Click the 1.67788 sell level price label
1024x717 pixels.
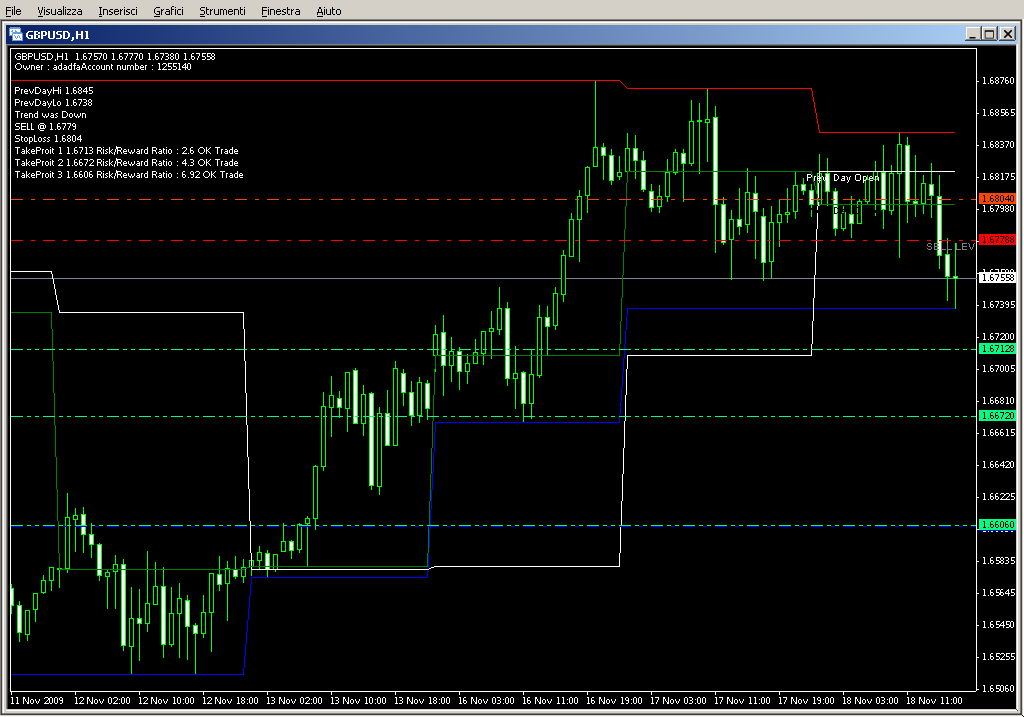998,240
